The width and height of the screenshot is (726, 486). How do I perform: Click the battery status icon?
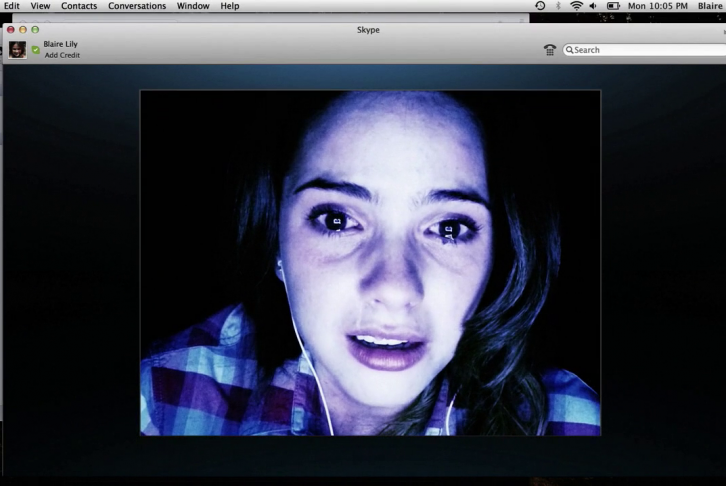613,6
